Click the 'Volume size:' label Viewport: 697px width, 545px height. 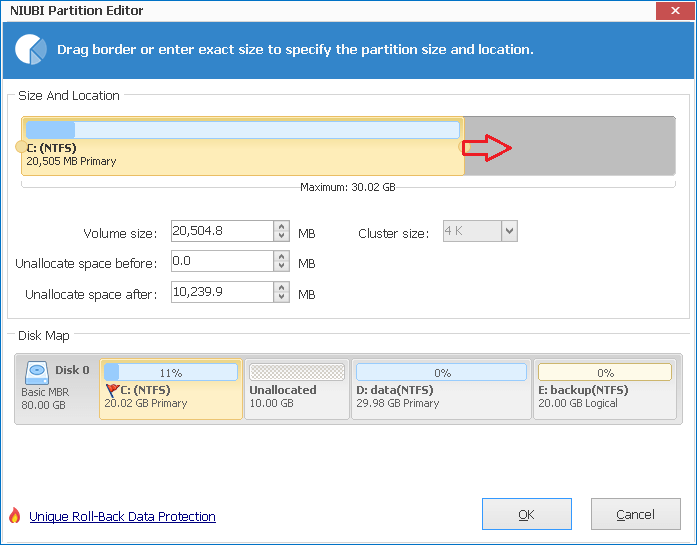pos(120,234)
